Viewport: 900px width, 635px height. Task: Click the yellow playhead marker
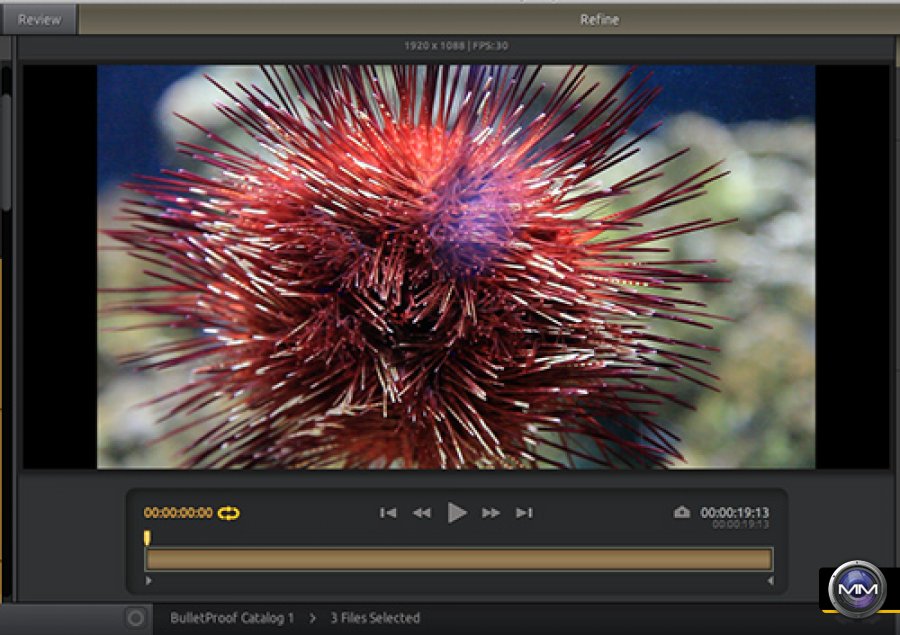click(147, 538)
